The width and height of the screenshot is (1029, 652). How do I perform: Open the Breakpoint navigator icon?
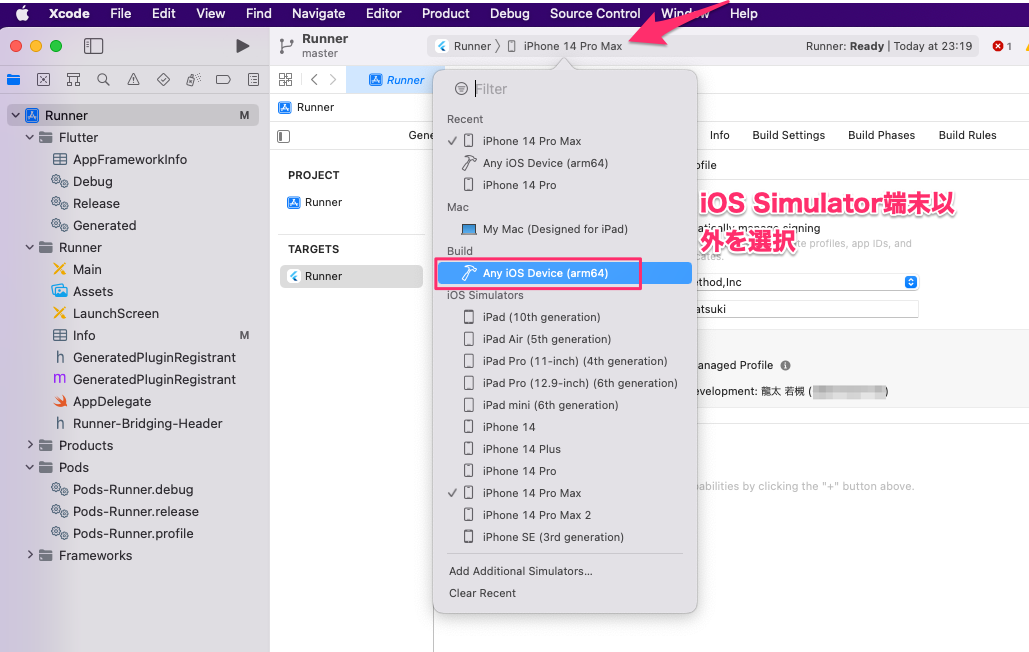tap(223, 80)
